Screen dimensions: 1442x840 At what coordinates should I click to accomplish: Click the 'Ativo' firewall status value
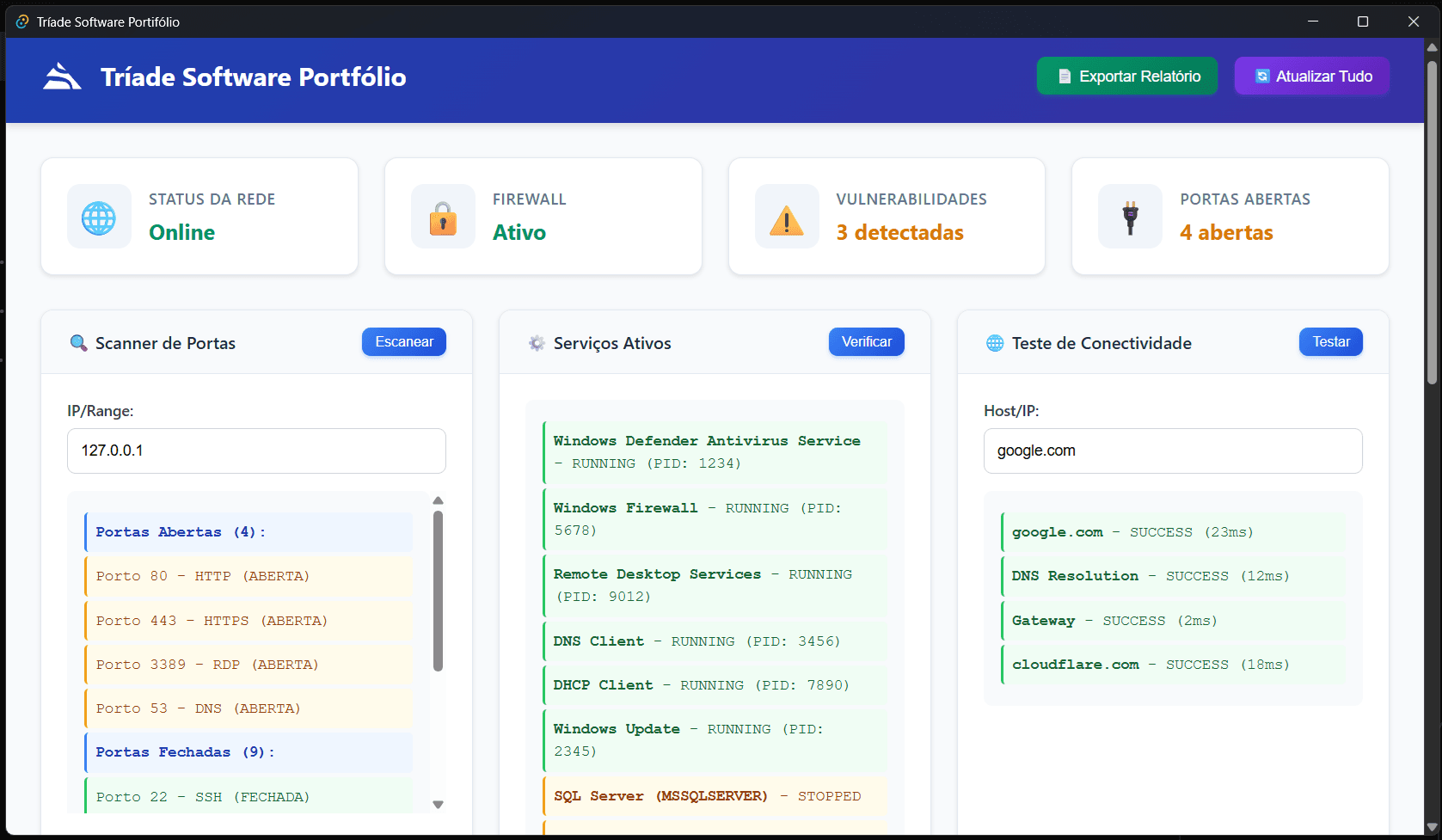[x=519, y=233]
